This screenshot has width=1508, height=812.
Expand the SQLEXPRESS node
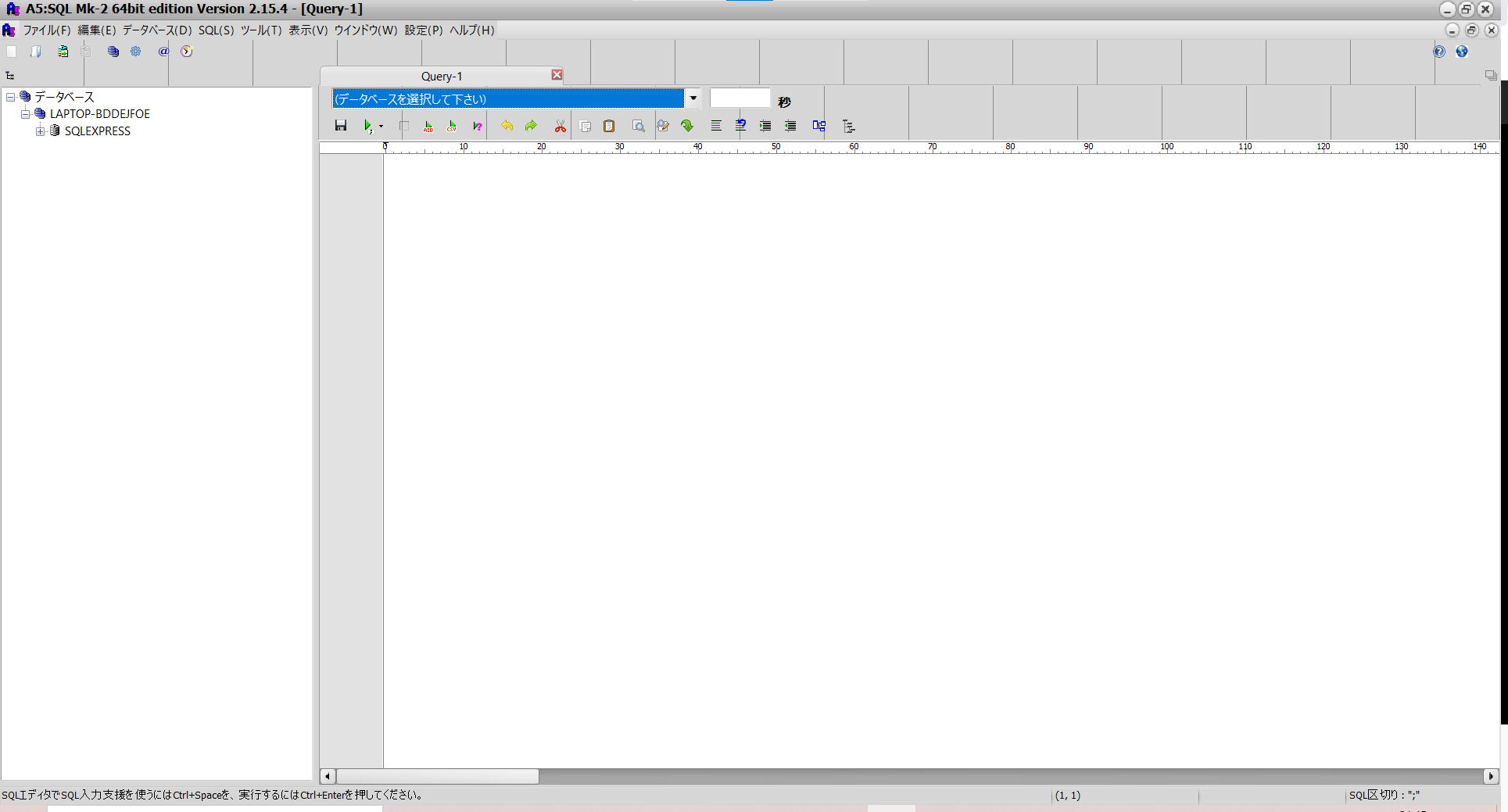tap(40, 131)
